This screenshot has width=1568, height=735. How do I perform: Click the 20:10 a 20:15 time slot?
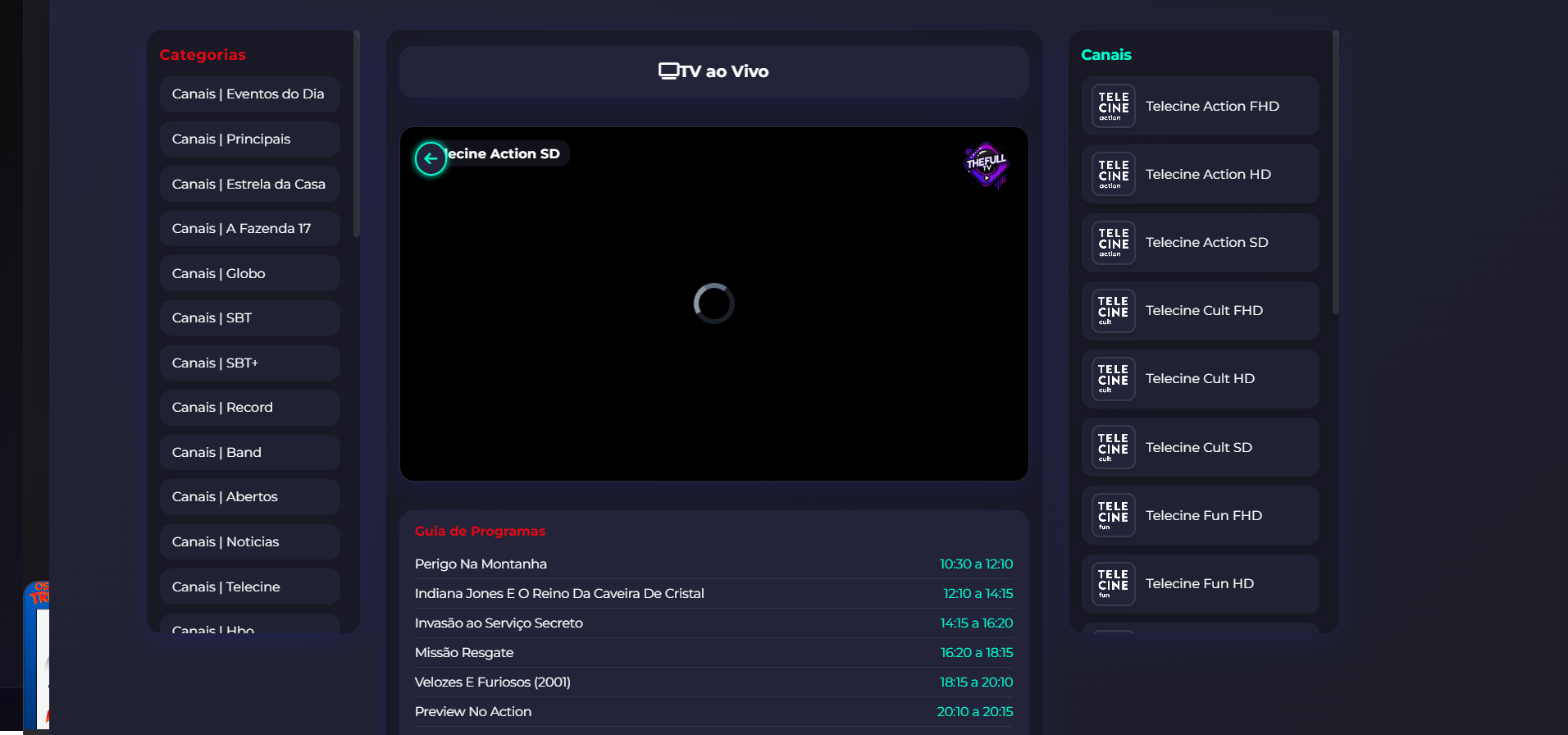(x=975, y=711)
